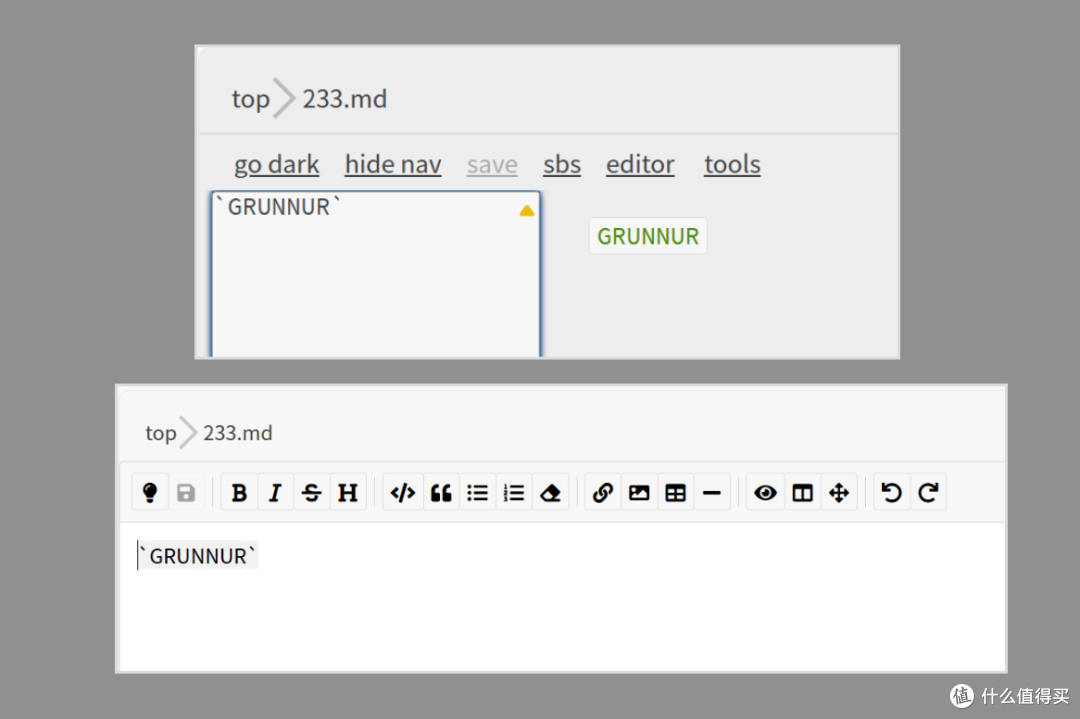Insert a table with the grid icon

tap(676, 492)
